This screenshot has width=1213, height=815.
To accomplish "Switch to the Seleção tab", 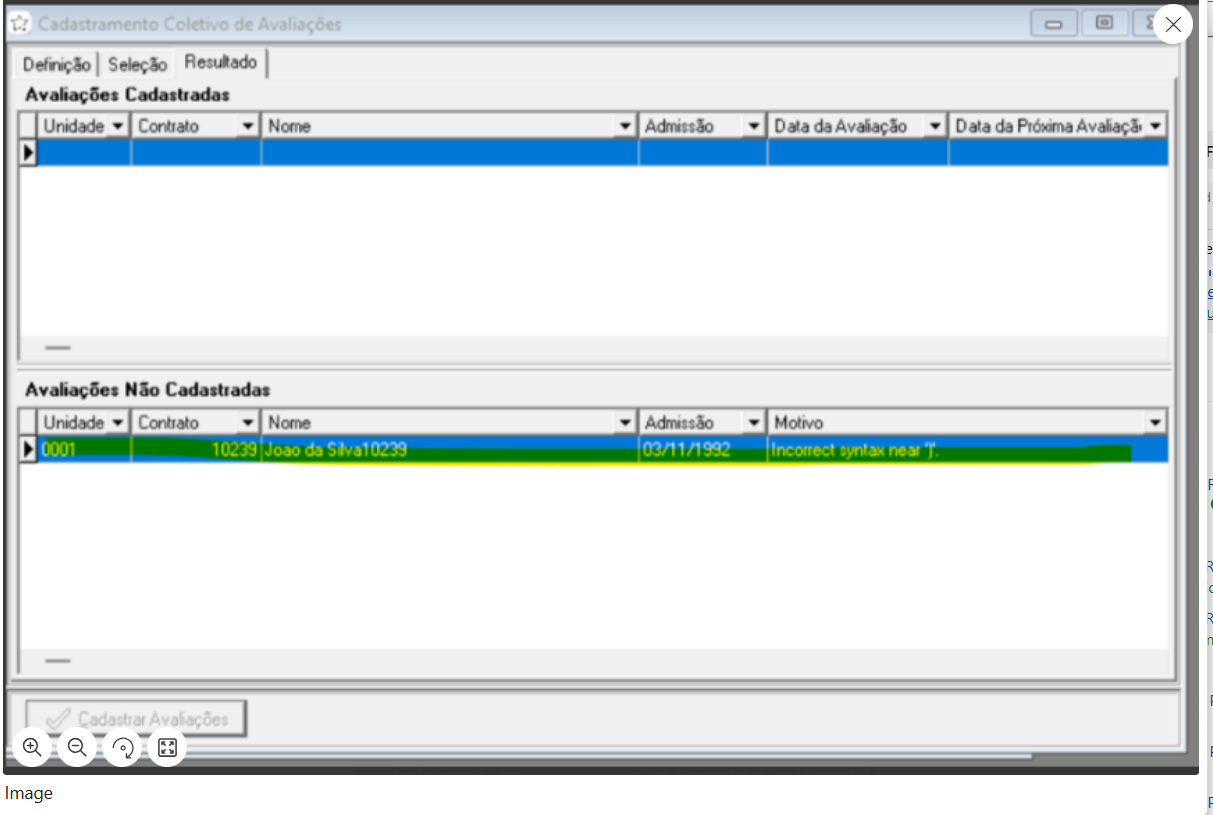I will coord(137,64).
